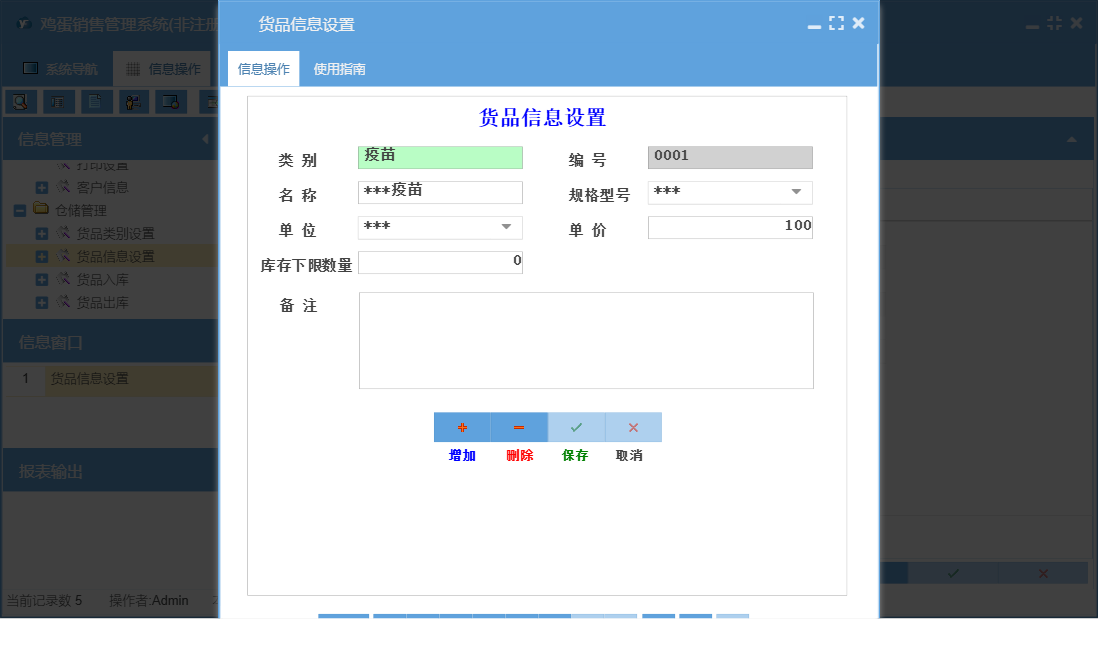Click the 名称 input field
Screen dimensions: 1098x655
[x=440, y=192]
